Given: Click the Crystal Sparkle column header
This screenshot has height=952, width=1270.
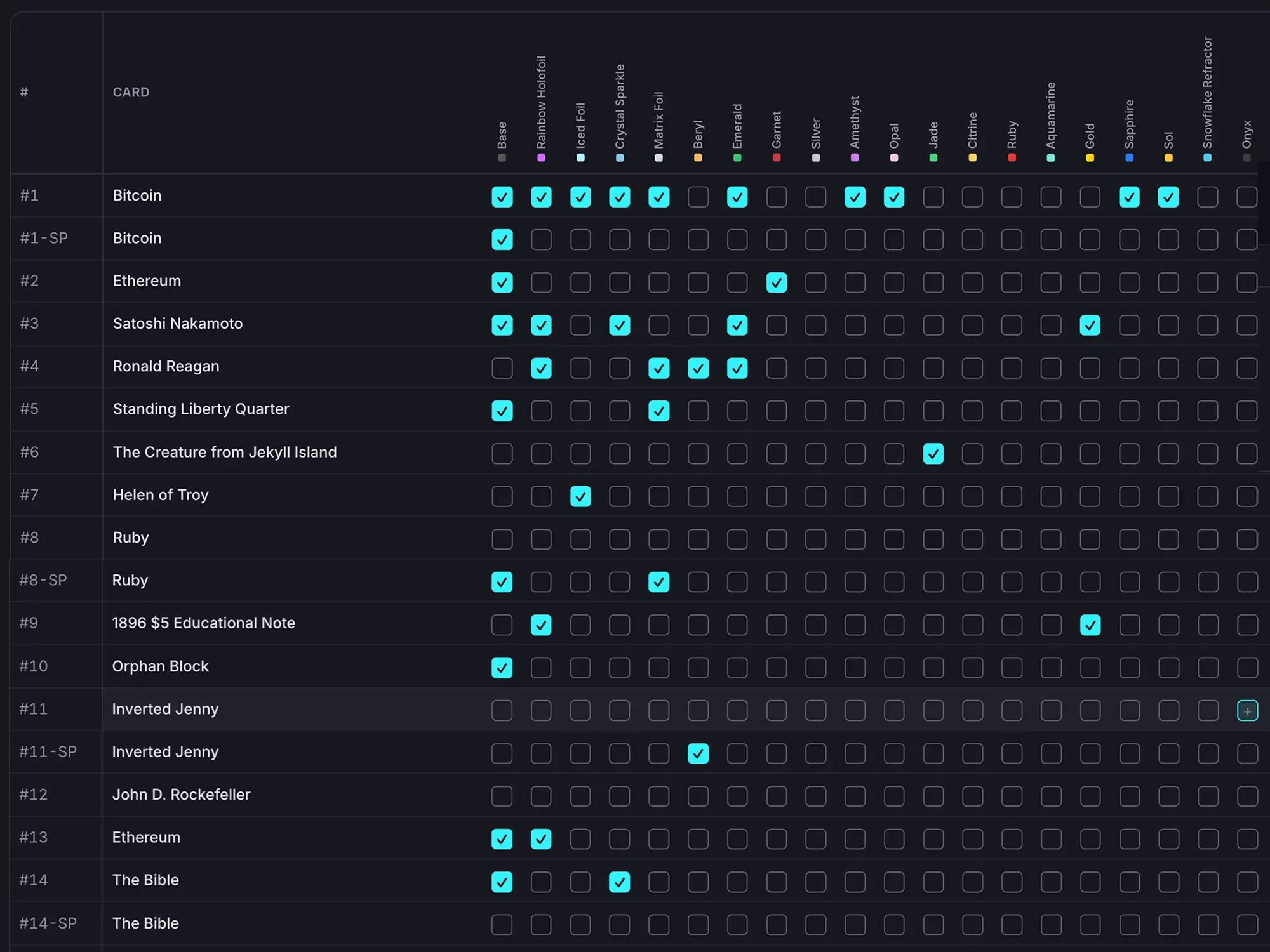Looking at the screenshot, I should pos(620,107).
